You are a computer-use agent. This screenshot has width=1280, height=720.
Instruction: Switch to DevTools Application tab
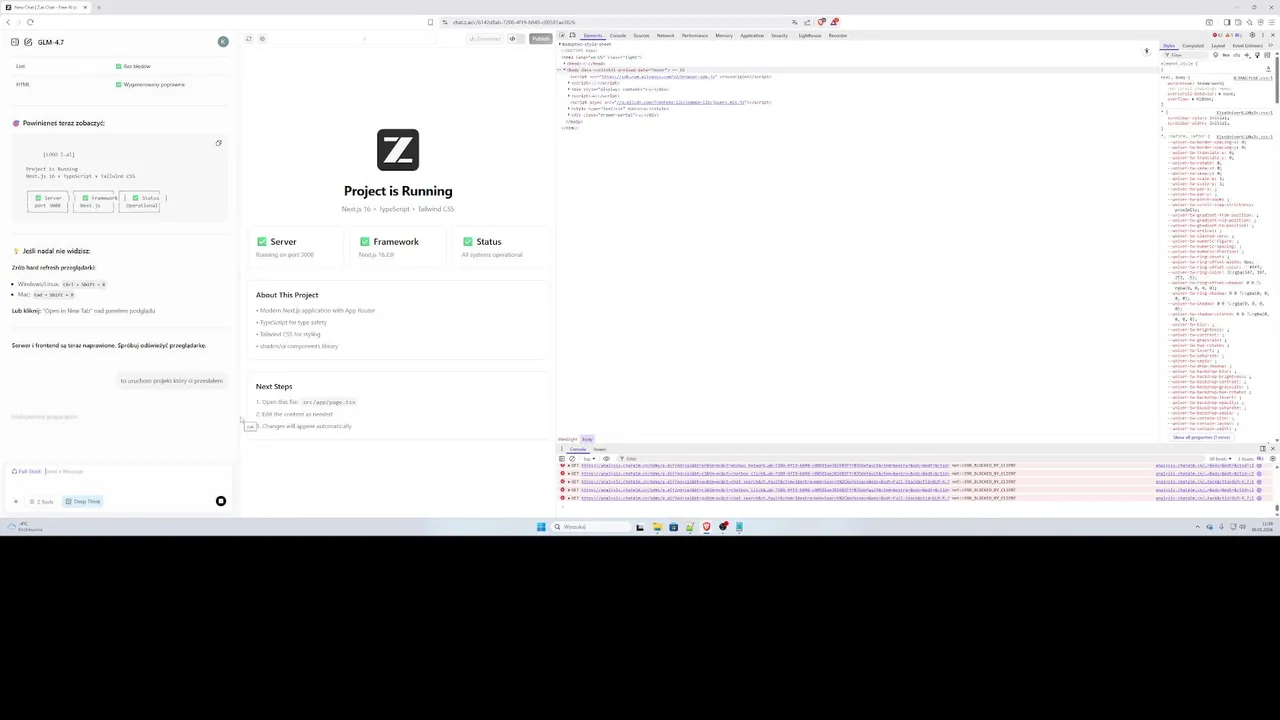[752, 35]
